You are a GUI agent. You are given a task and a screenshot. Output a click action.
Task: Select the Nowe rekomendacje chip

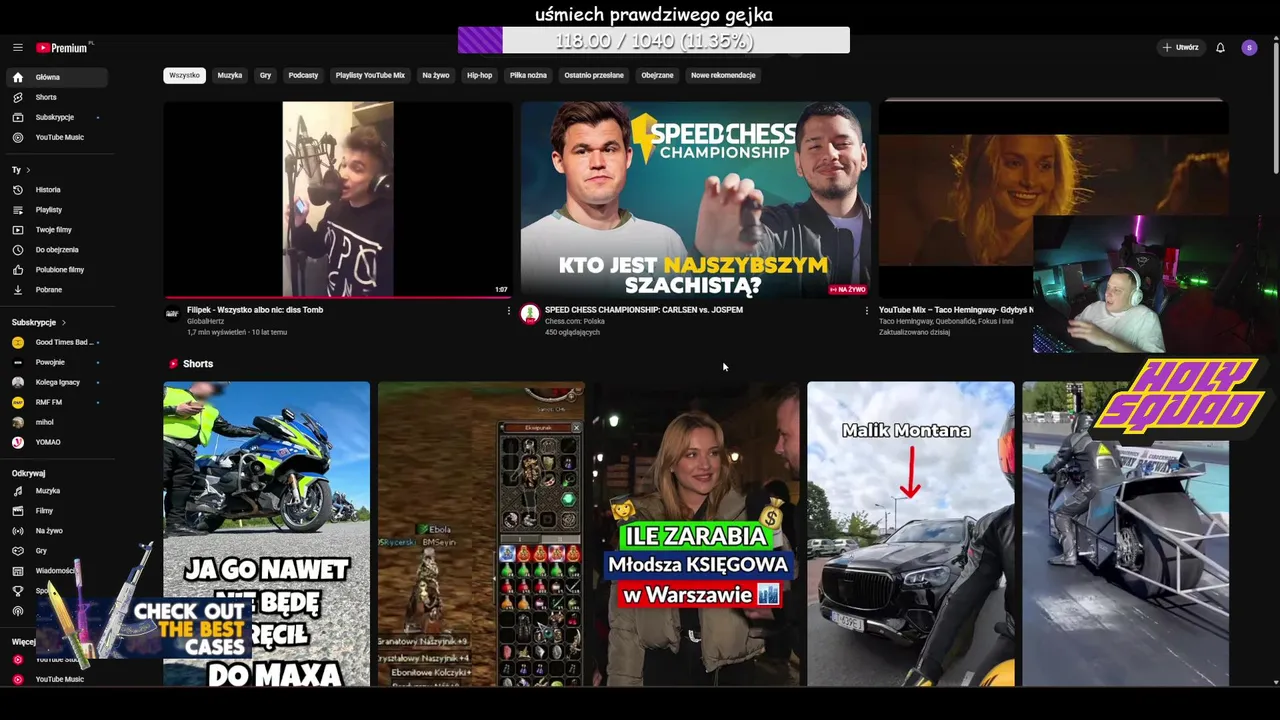[x=723, y=75]
